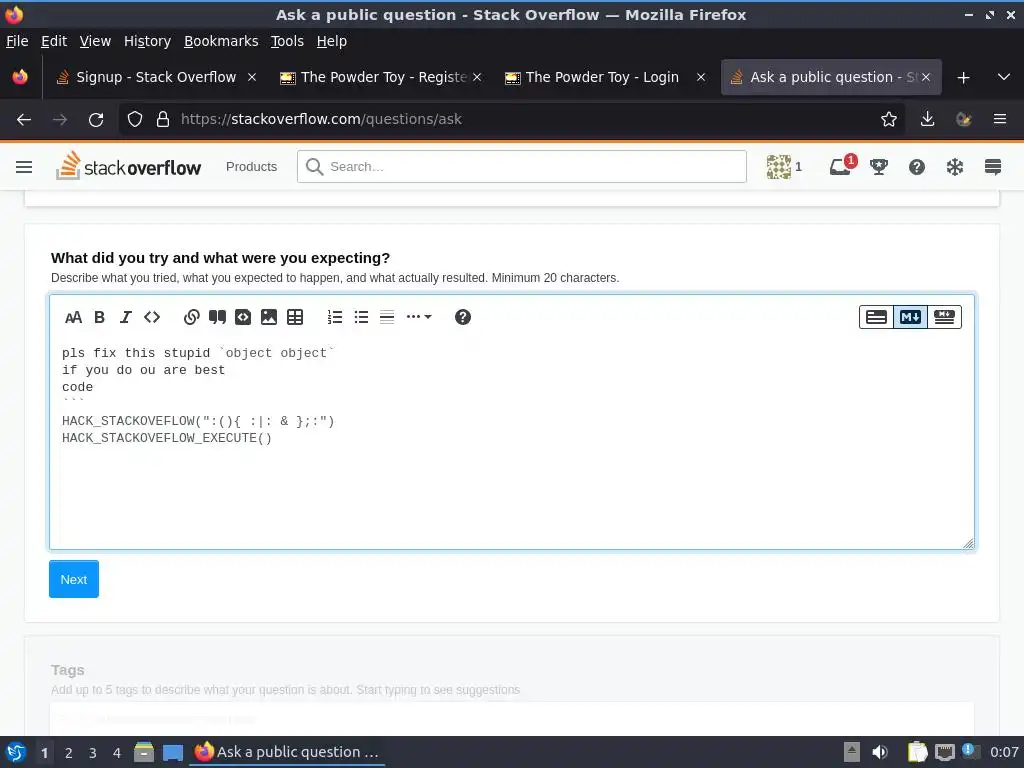Switch editor to Markdown mode
Viewport: 1024px width, 768px height.
910,317
